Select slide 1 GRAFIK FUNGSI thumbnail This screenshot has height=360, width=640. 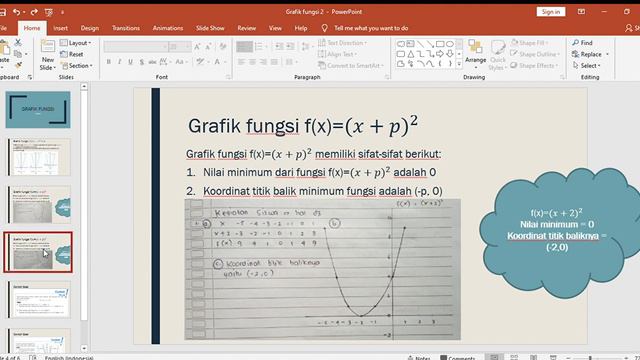(x=38, y=109)
